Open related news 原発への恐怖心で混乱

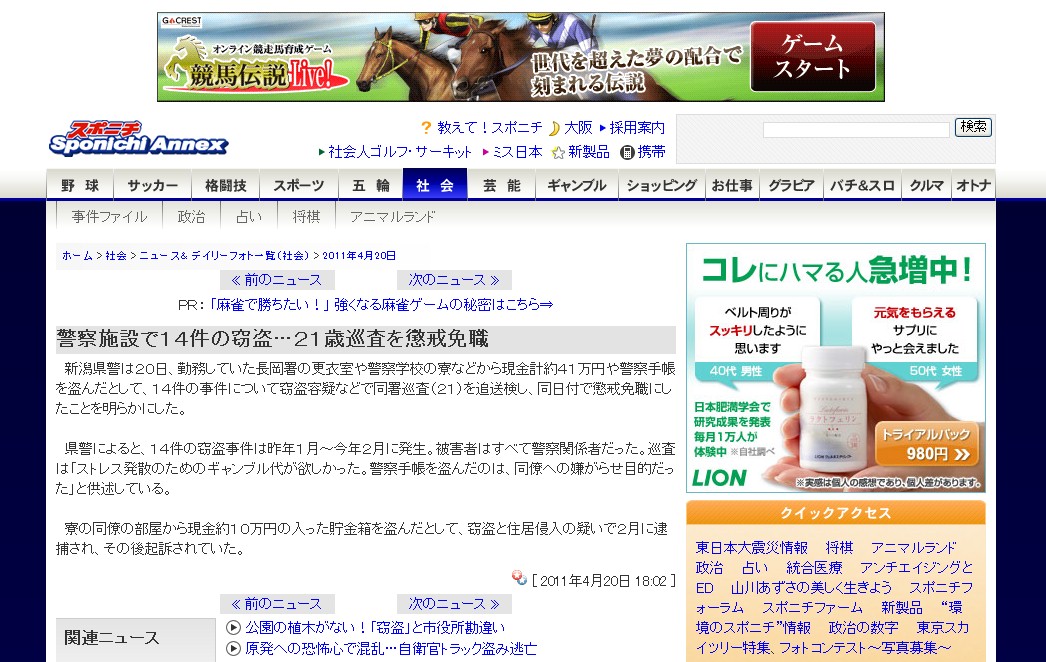(391, 648)
